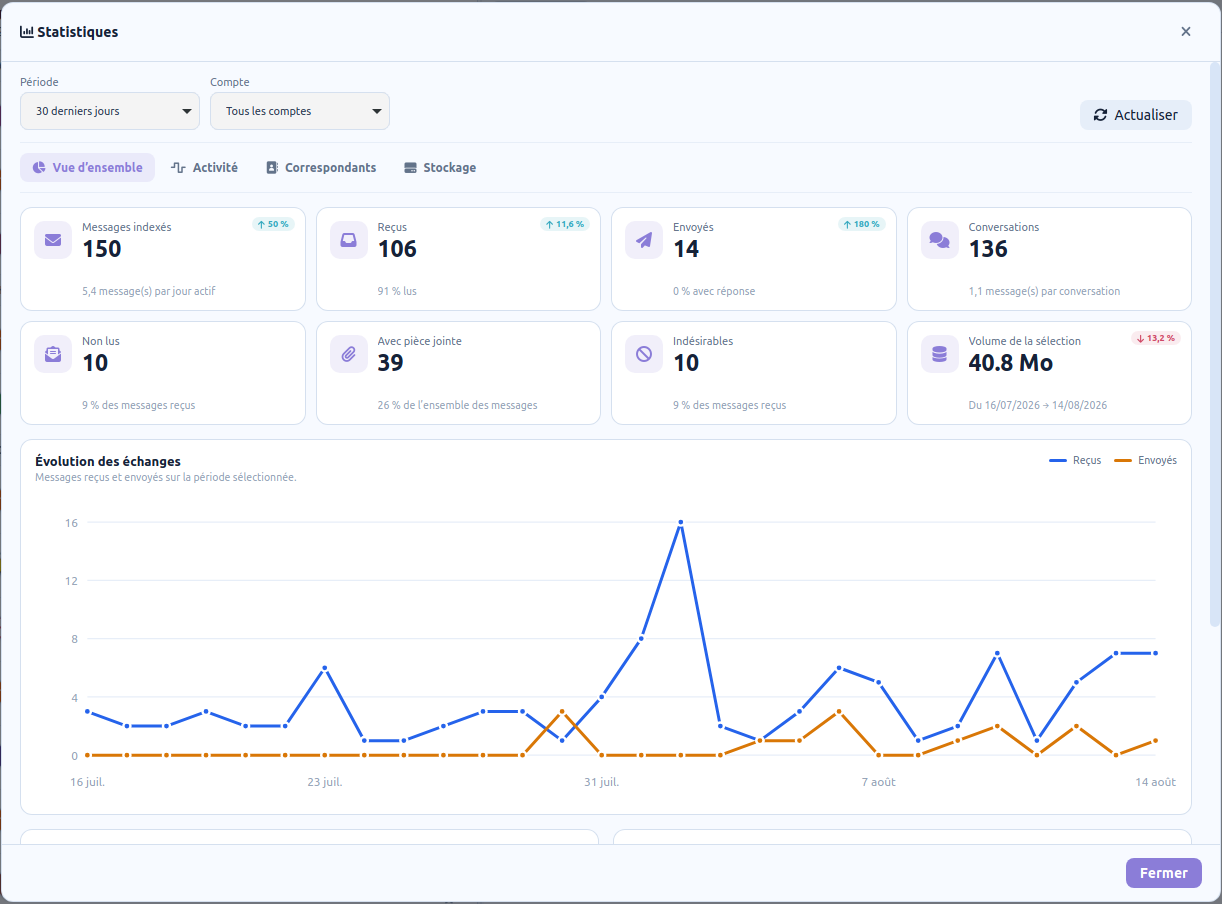Viewport: 1222px width, 904px height.
Task: Click '5,4 message(s) par jour actif' text
Action: click(x=149, y=292)
